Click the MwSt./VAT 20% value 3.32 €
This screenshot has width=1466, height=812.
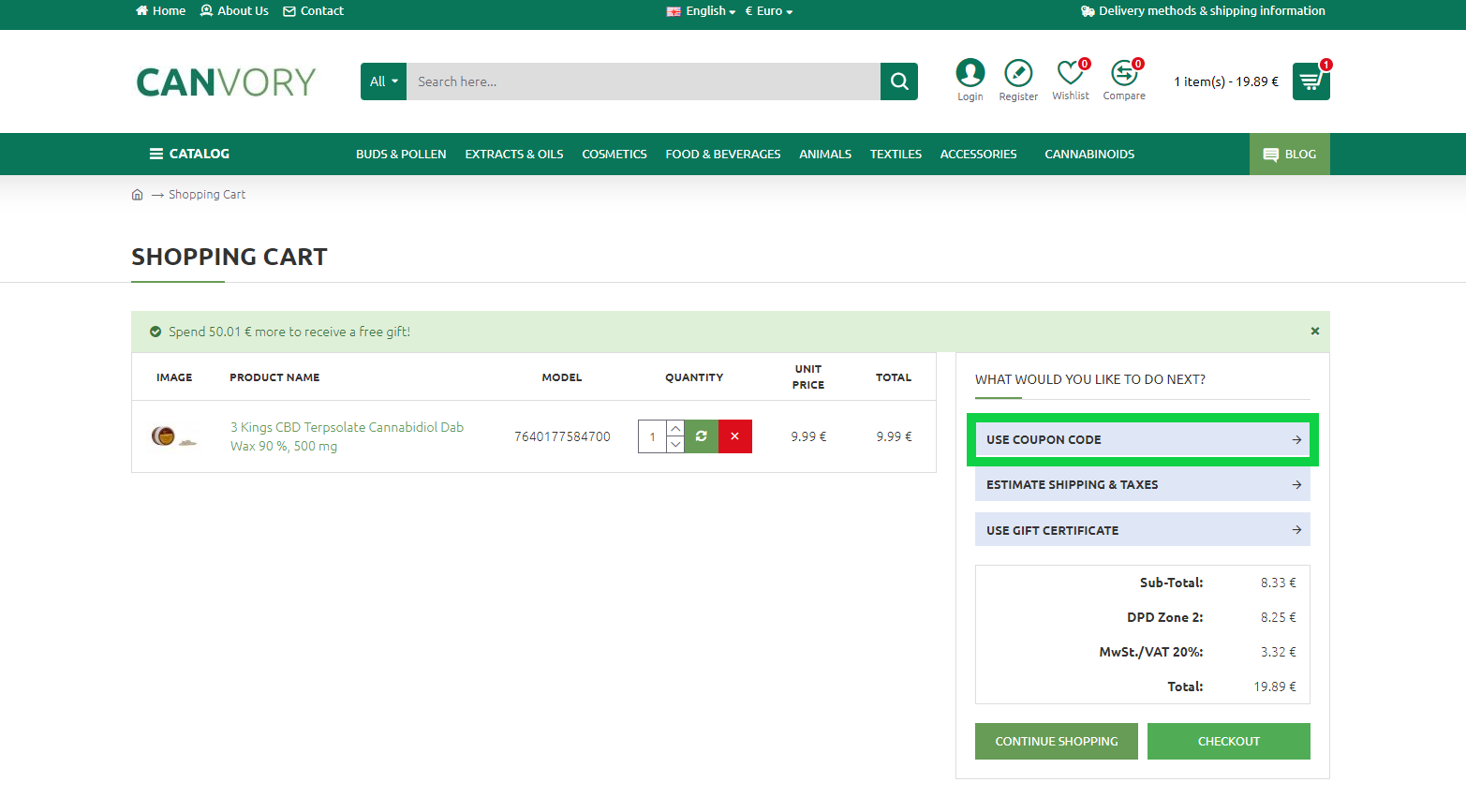coord(1279,652)
